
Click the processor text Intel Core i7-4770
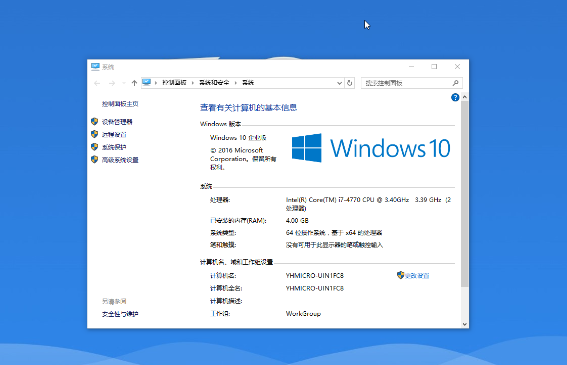tap(368, 204)
